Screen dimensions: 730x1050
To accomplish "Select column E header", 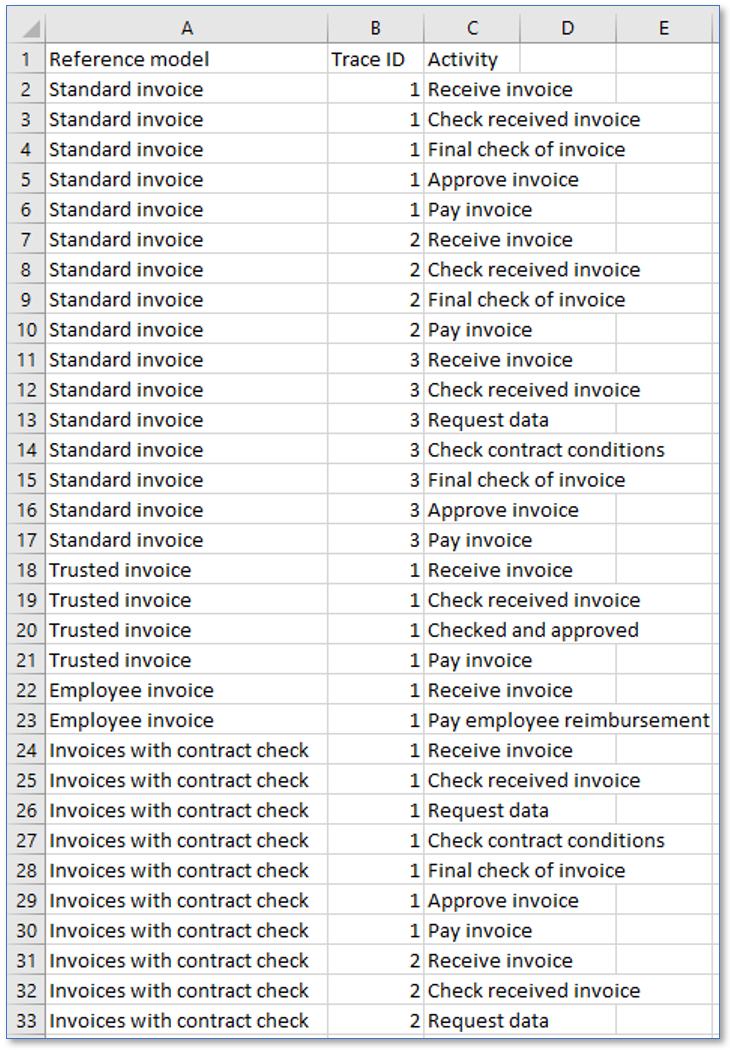I will (x=663, y=29).
